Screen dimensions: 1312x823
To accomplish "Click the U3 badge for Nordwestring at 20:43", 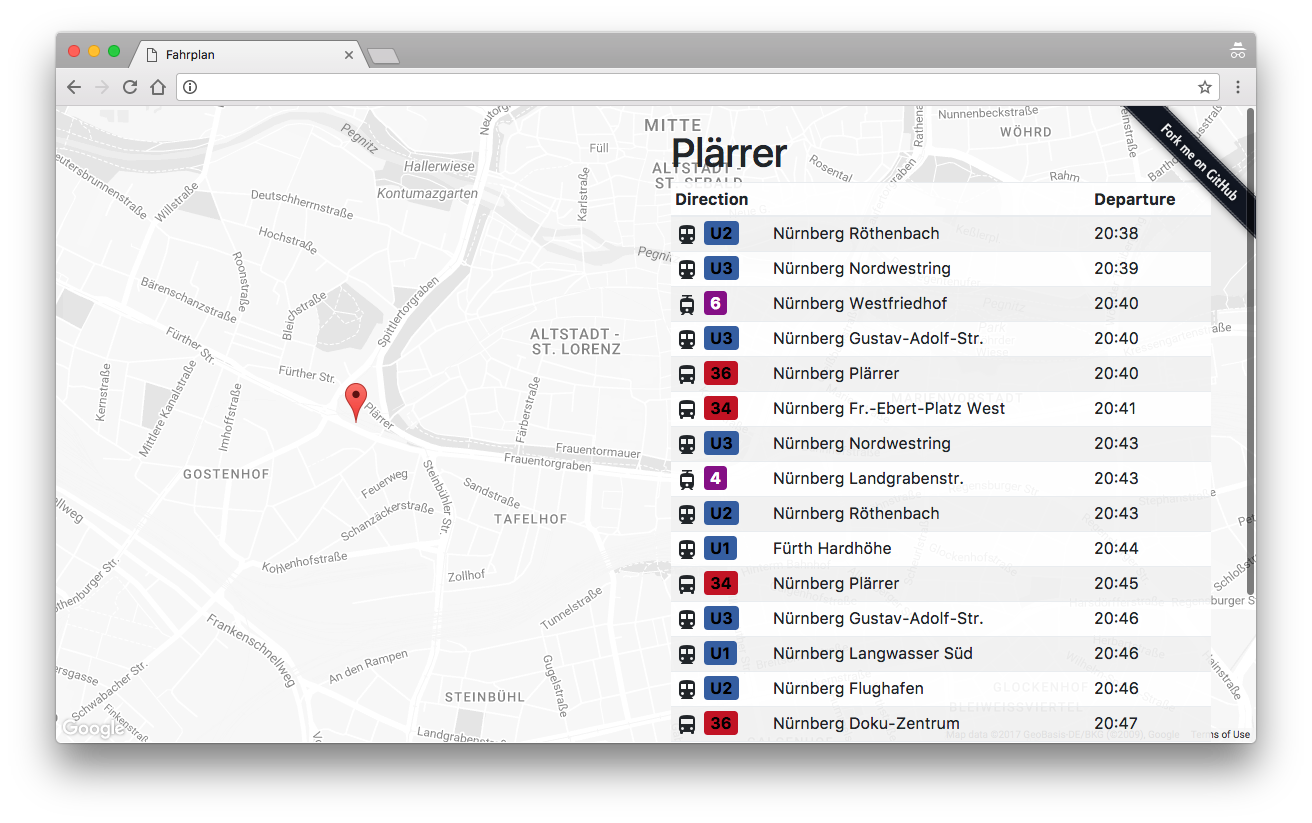I will pos(721,443).
